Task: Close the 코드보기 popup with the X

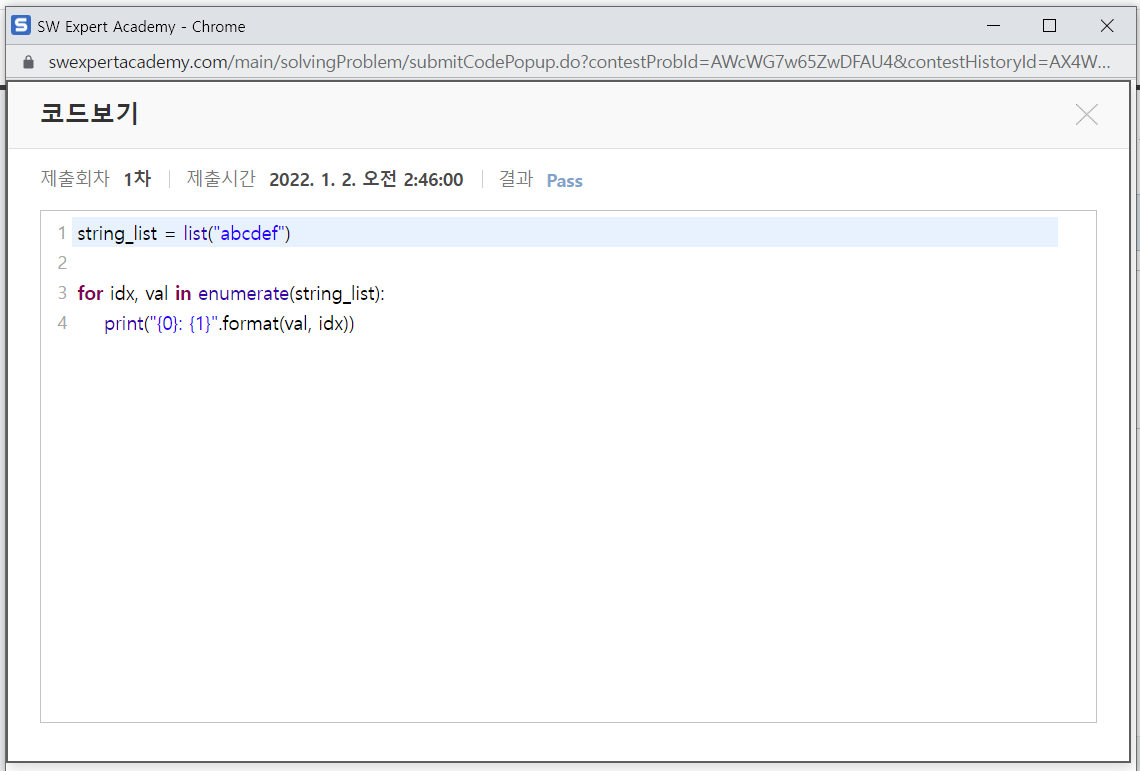Action: [1086, 114]
